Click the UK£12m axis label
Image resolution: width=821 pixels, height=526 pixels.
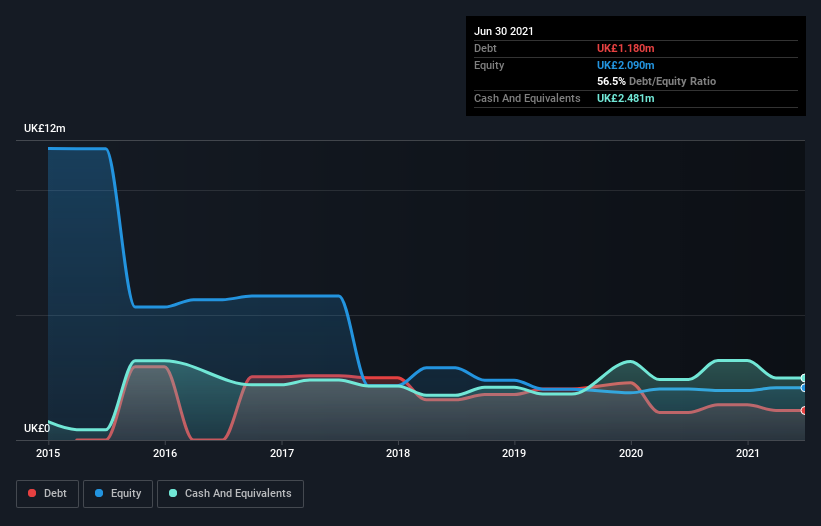(x=45, y=128)
